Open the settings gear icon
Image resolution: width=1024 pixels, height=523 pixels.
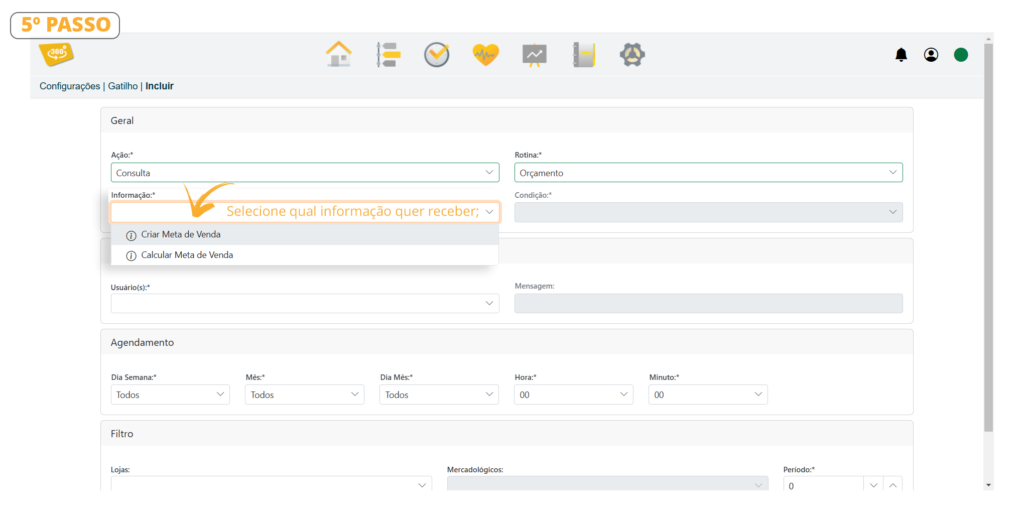pos(632,55)
